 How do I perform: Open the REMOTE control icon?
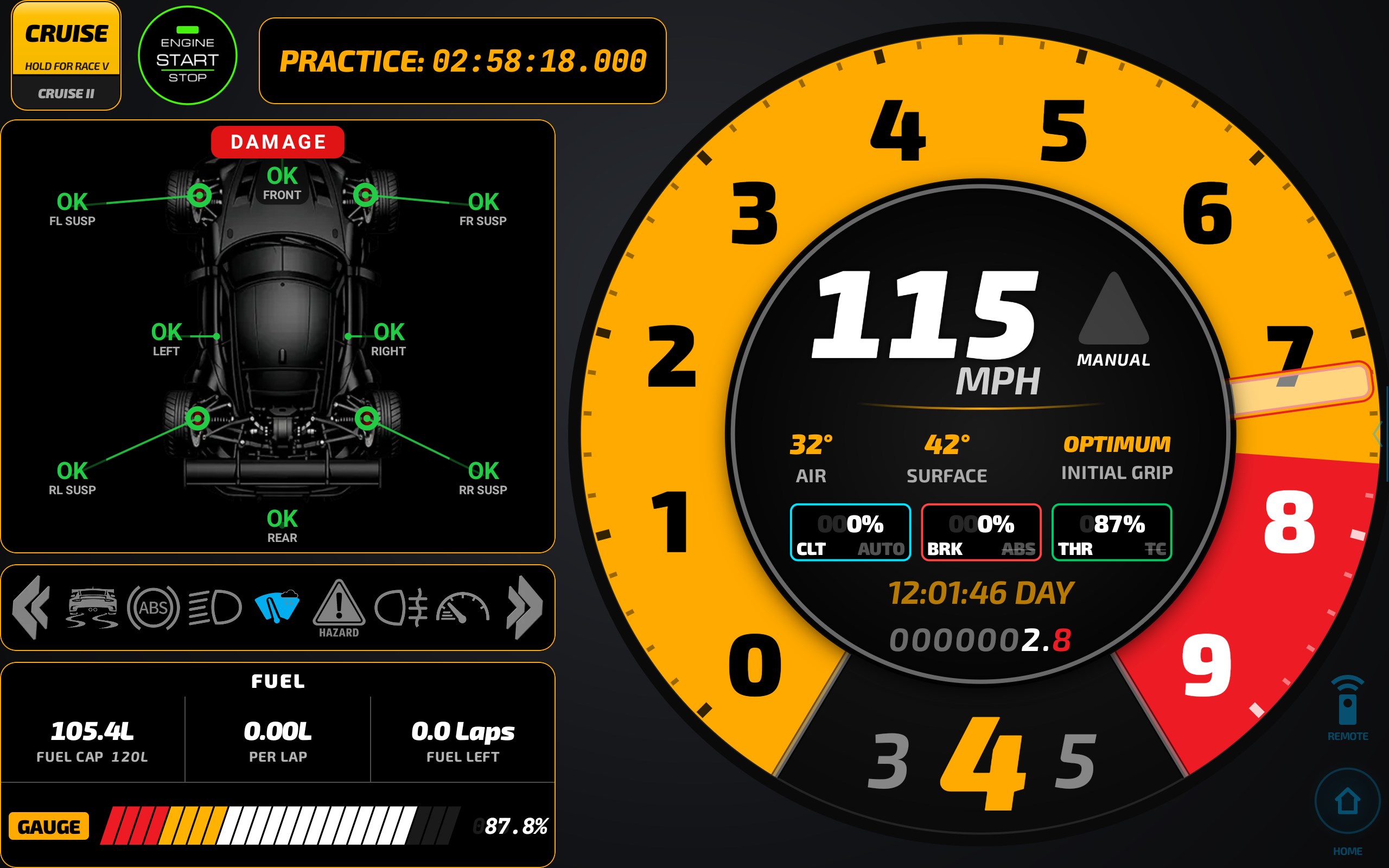[x=1347, y=708]
